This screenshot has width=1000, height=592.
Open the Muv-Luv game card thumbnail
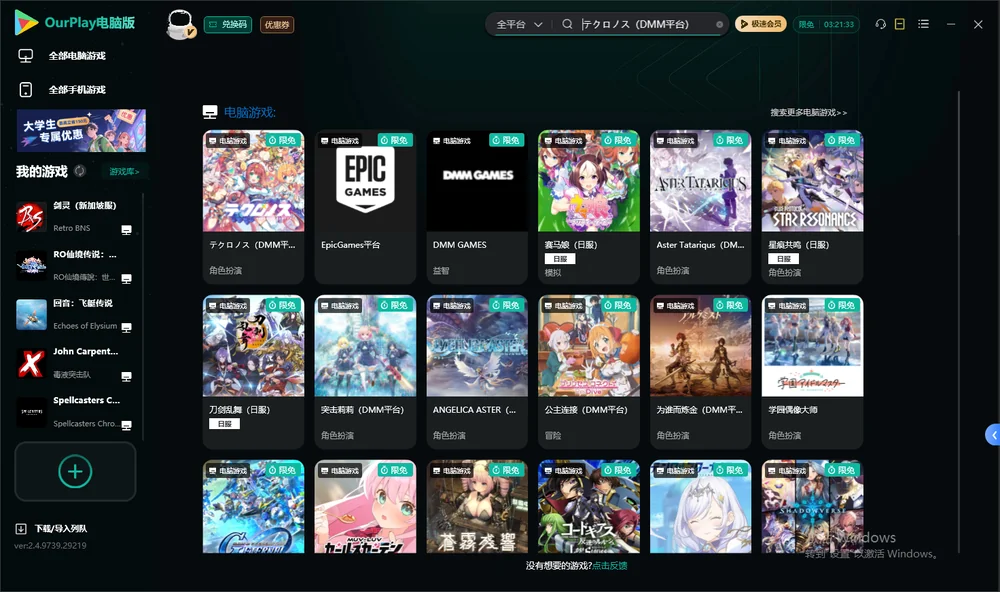pos(365,507)
